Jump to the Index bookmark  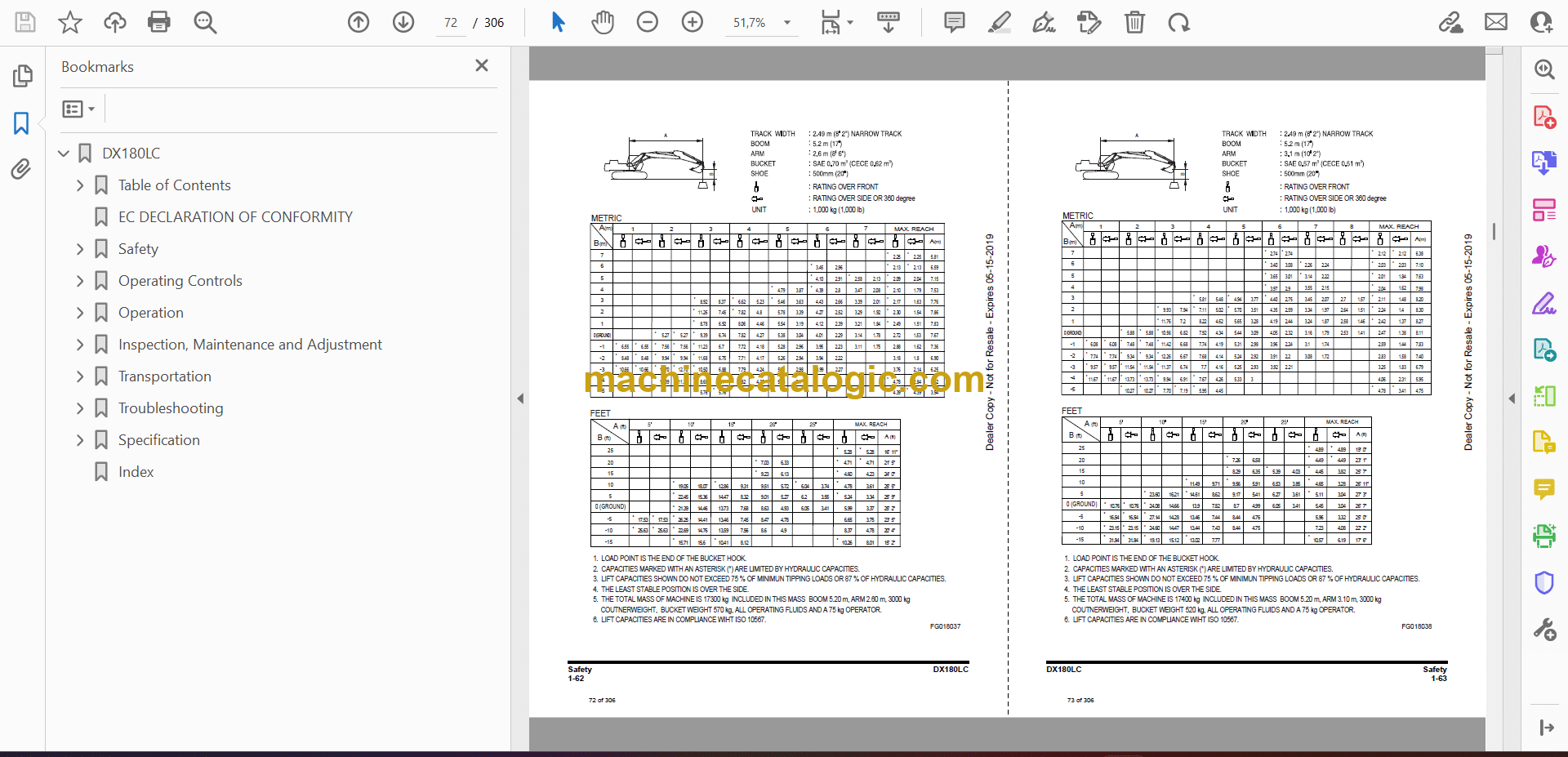pyautogui.click(x=136, y=472)
